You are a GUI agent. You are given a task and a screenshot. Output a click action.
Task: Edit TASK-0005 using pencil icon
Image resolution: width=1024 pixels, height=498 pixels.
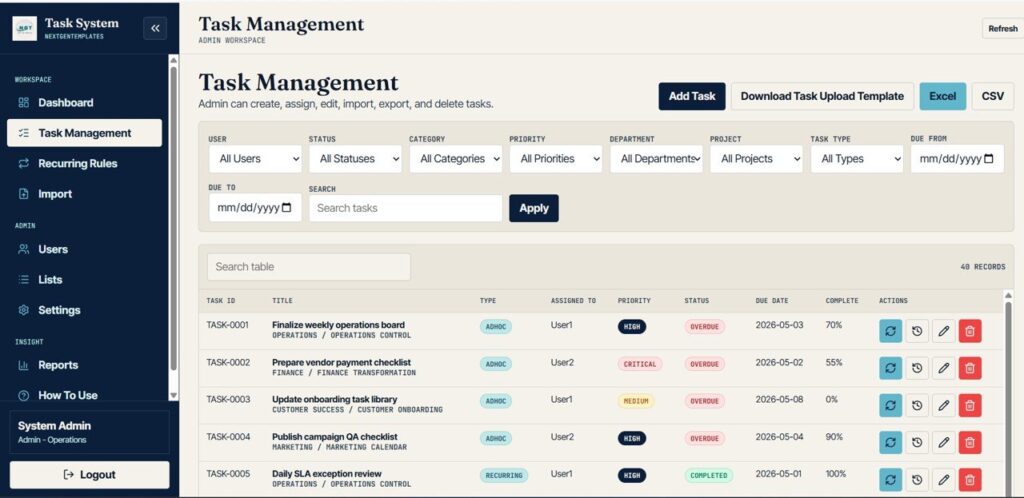click(943, 480)
